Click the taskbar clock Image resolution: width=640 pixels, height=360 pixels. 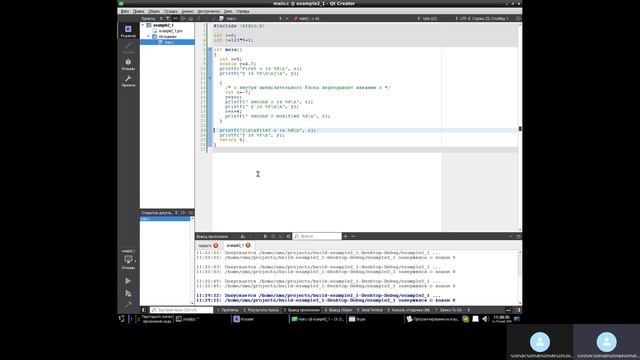pos(502,319)
